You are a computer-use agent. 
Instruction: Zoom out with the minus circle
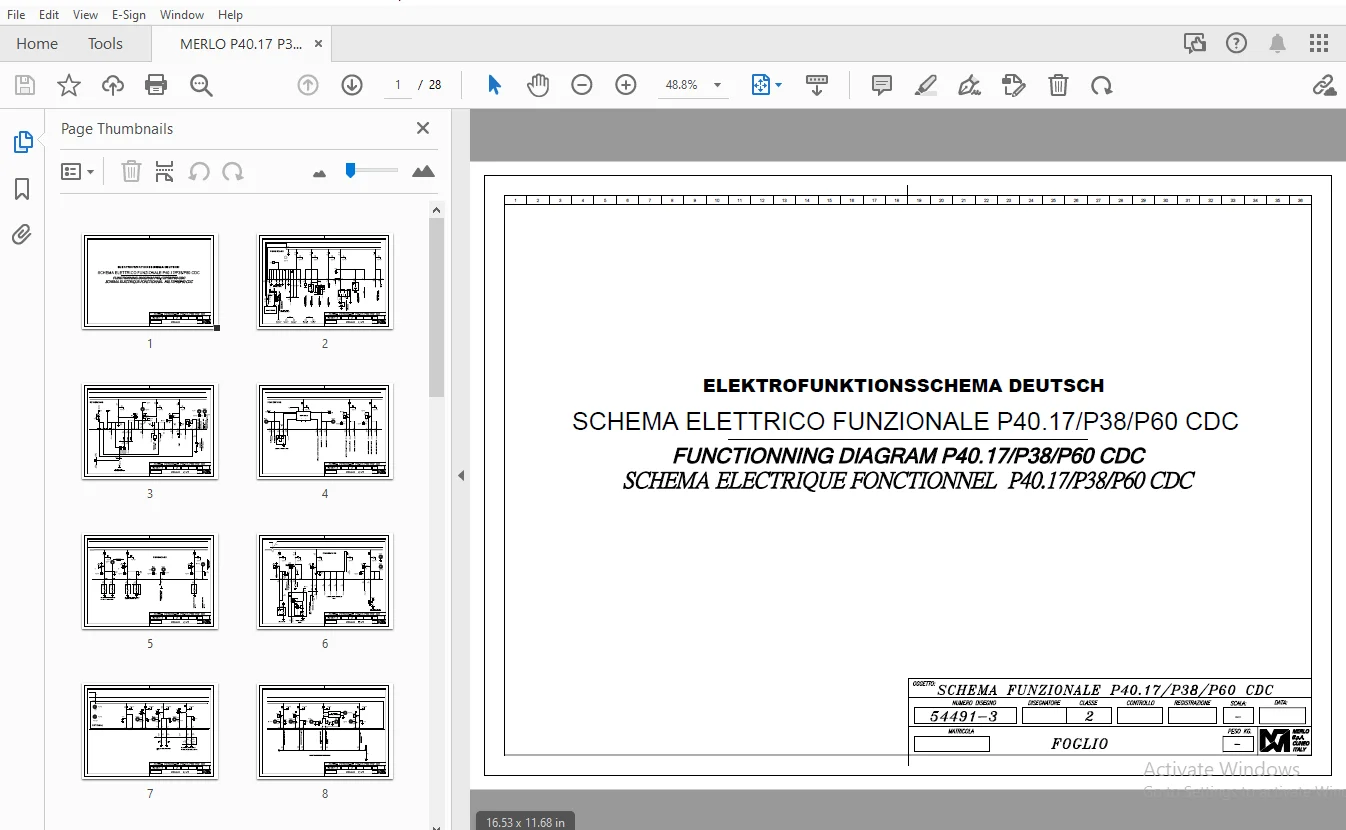[582, 86]
